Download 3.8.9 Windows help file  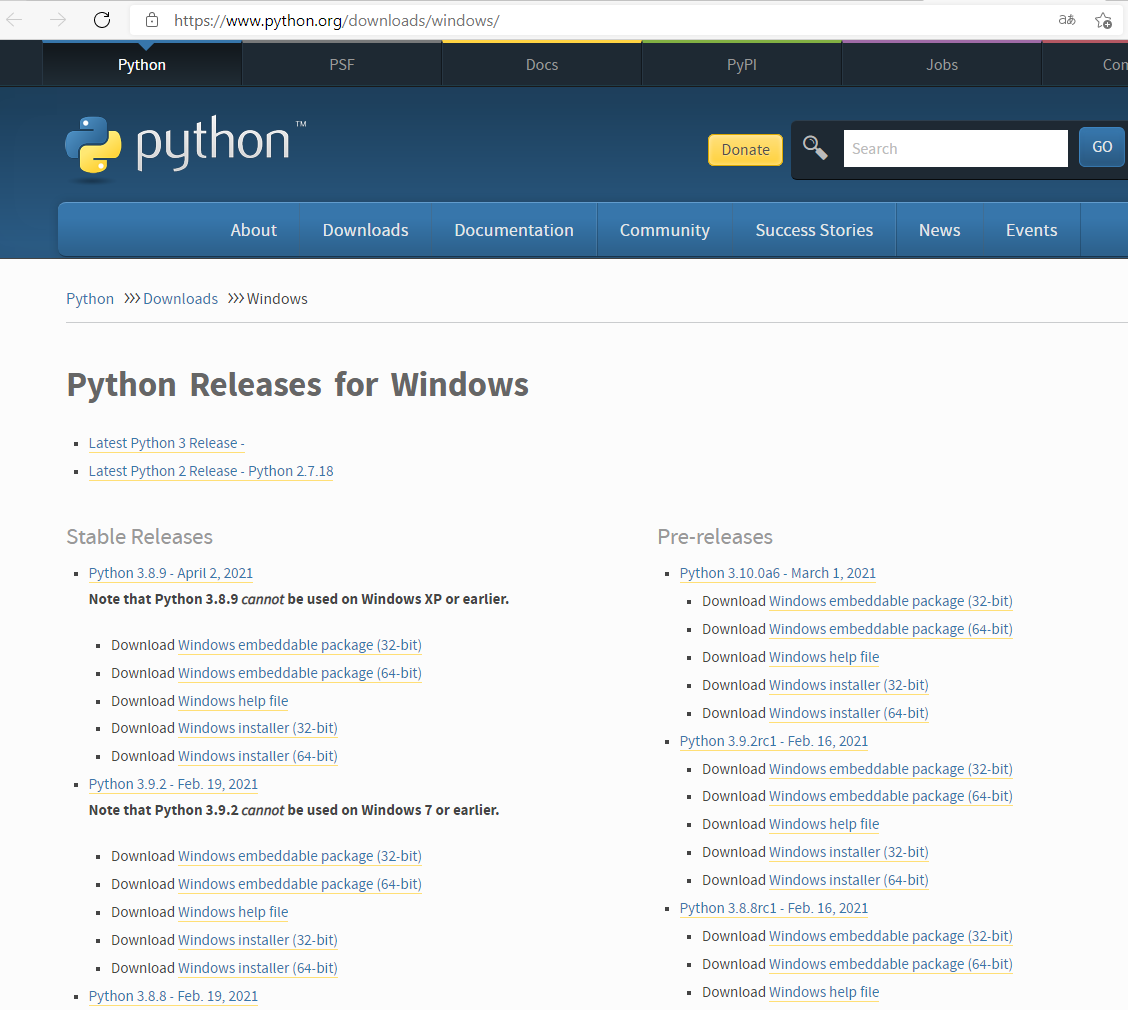point(233,701)
